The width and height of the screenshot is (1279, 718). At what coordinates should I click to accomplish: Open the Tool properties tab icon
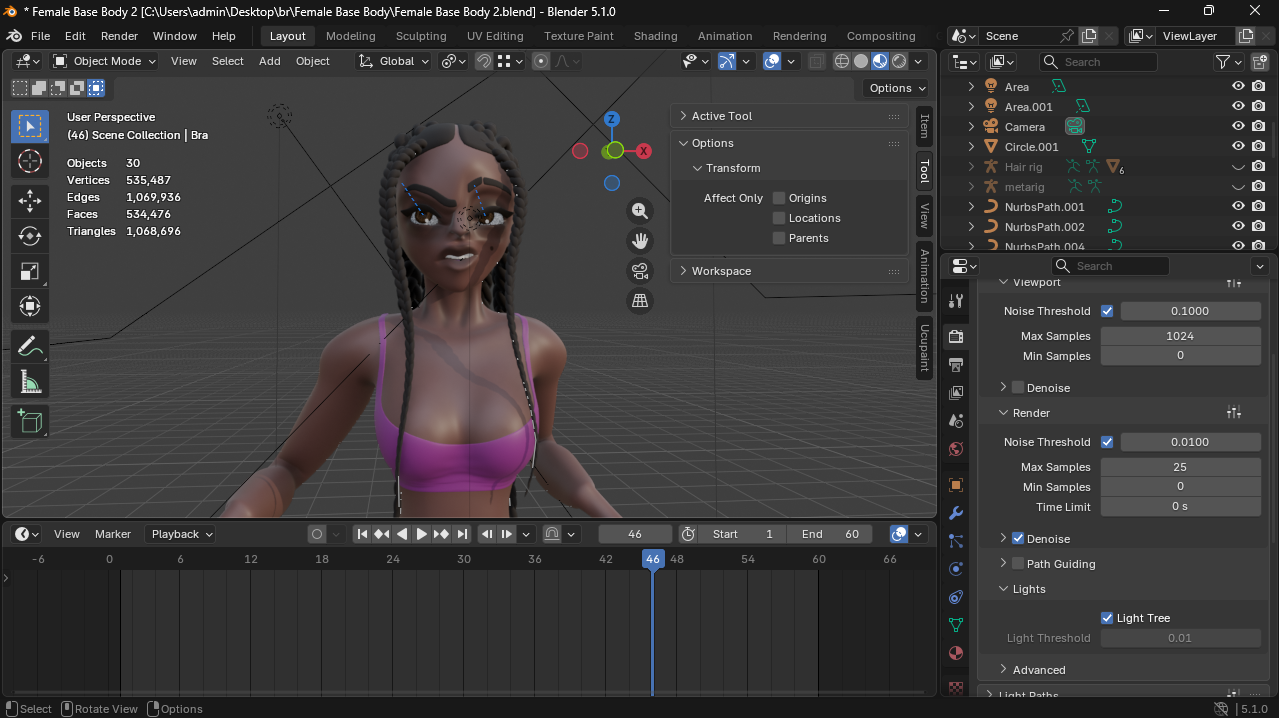[956, 301]
